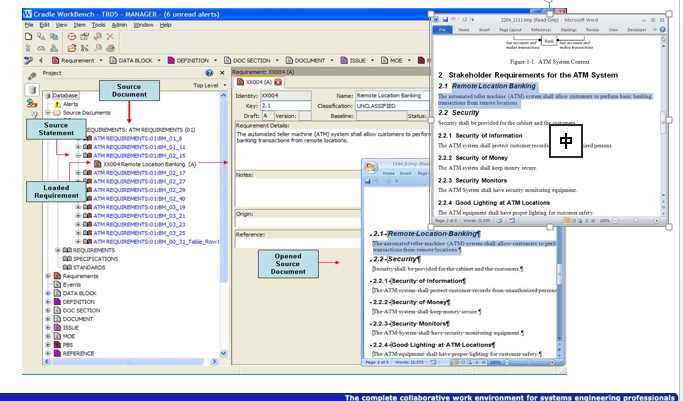Click the open folder icon in toolbar
The image size is (683, 401).
point(71,48)
